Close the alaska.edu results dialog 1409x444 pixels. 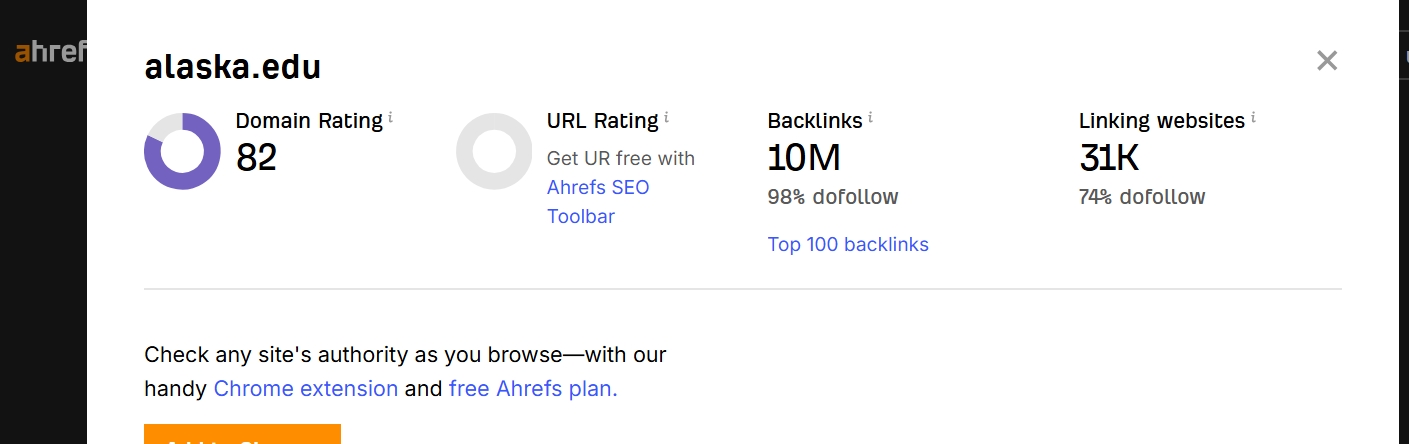(1327, 61)
